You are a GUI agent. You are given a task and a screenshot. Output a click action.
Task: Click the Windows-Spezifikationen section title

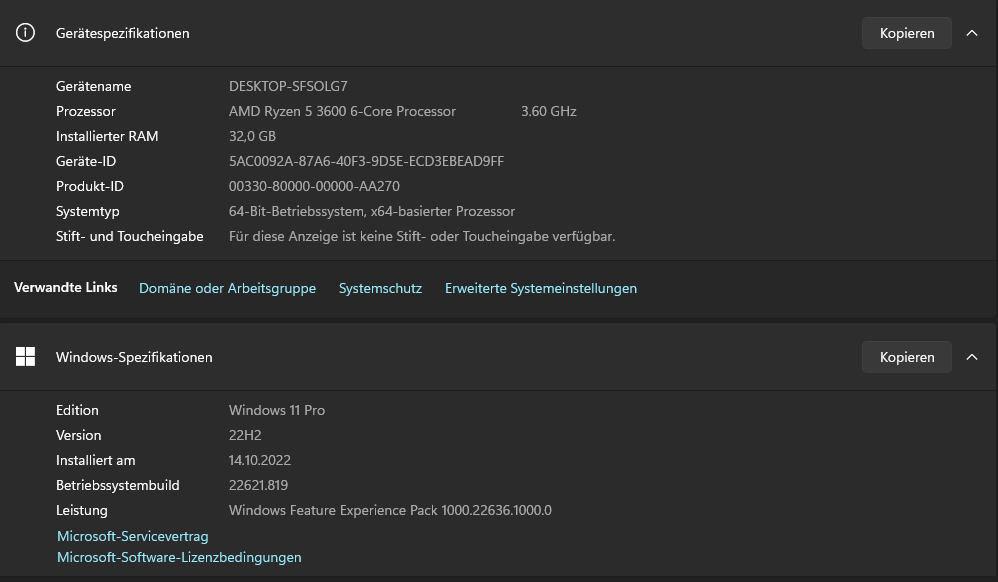pyautogui.click(x=134, y=357)
